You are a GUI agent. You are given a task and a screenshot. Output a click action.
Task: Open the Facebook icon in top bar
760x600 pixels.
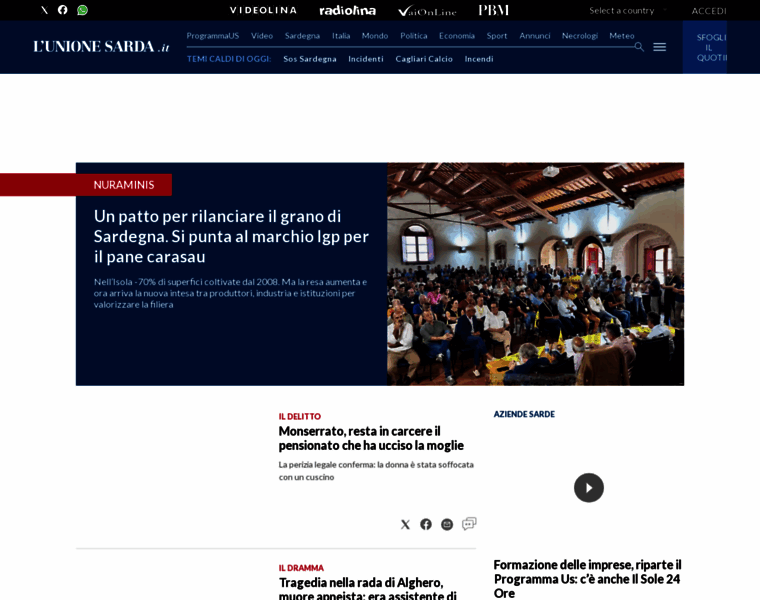point(63,10)
